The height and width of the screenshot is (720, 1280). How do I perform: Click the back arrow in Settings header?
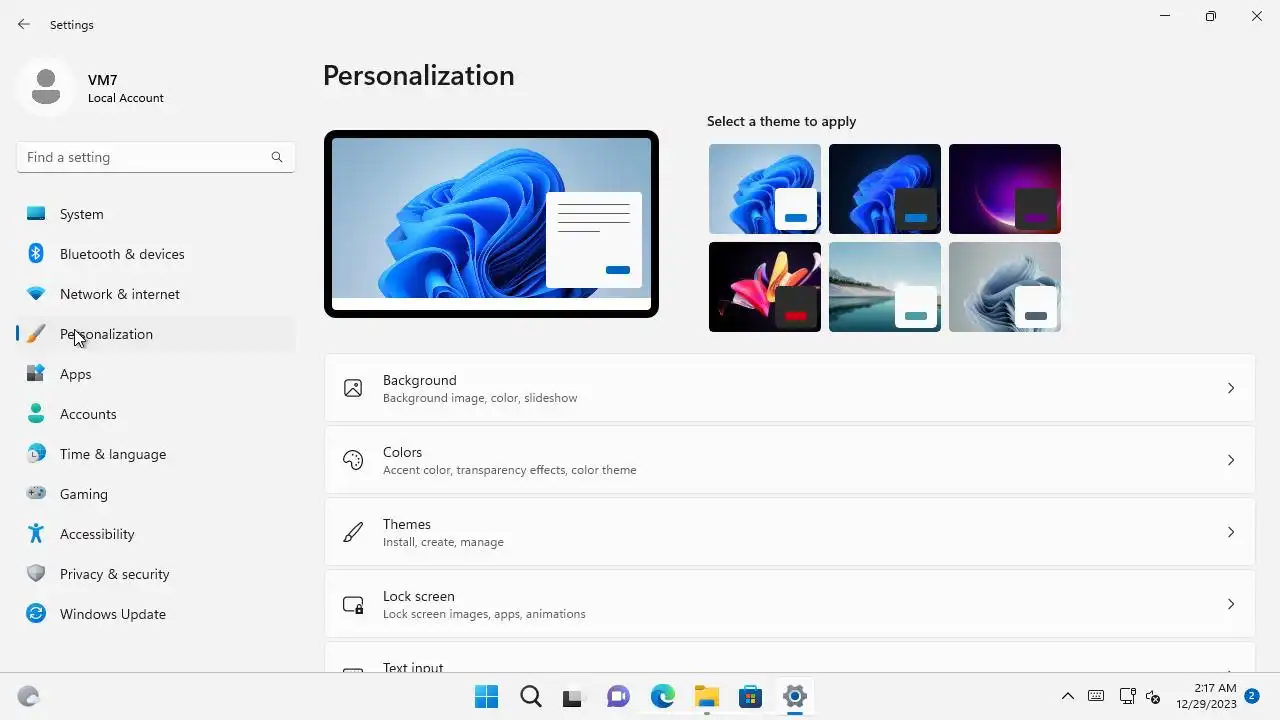coord(24,24)
